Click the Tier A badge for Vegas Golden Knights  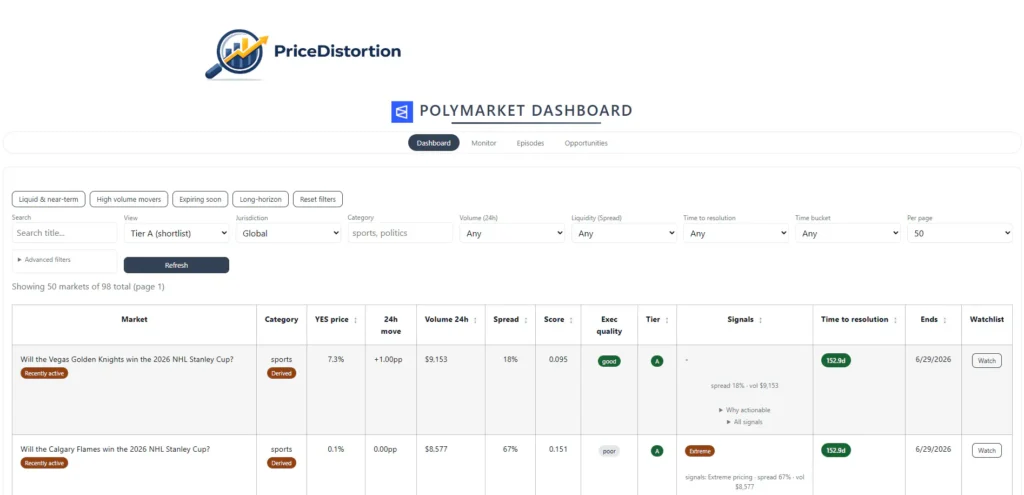pyautogui.click(x=657, y=361)
